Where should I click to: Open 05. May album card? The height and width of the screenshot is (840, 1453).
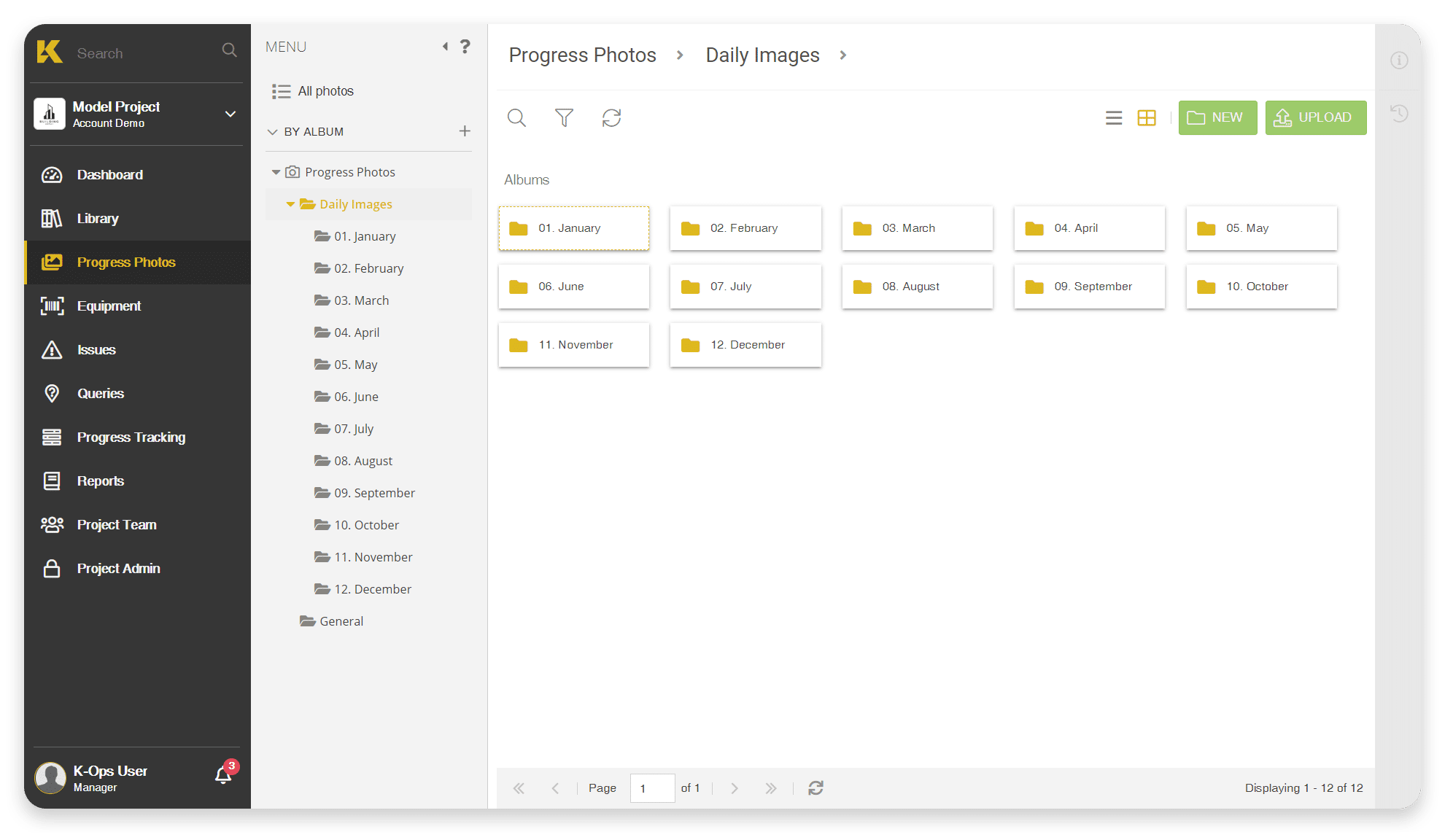pos(1262,228)
